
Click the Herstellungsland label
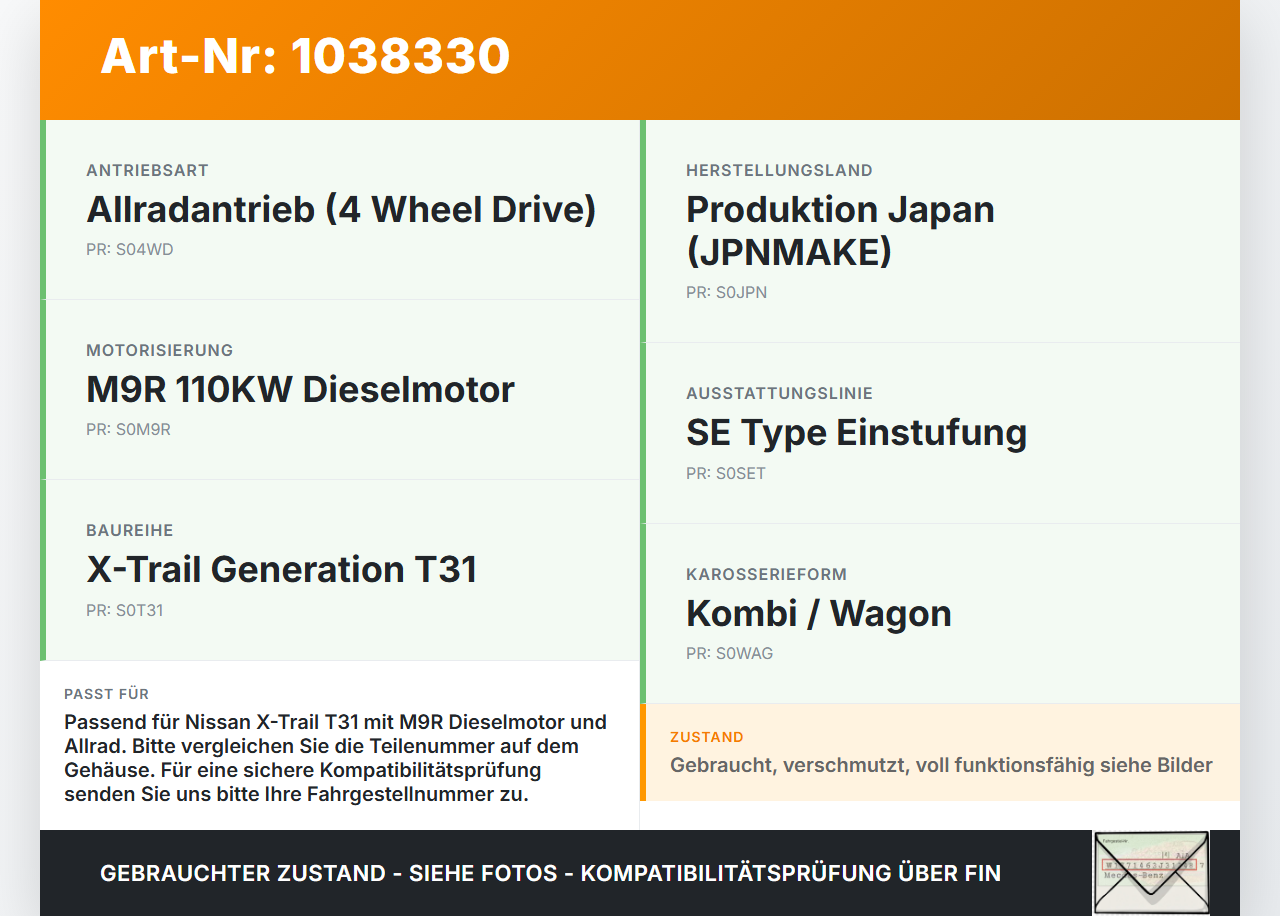click(779, 170)
